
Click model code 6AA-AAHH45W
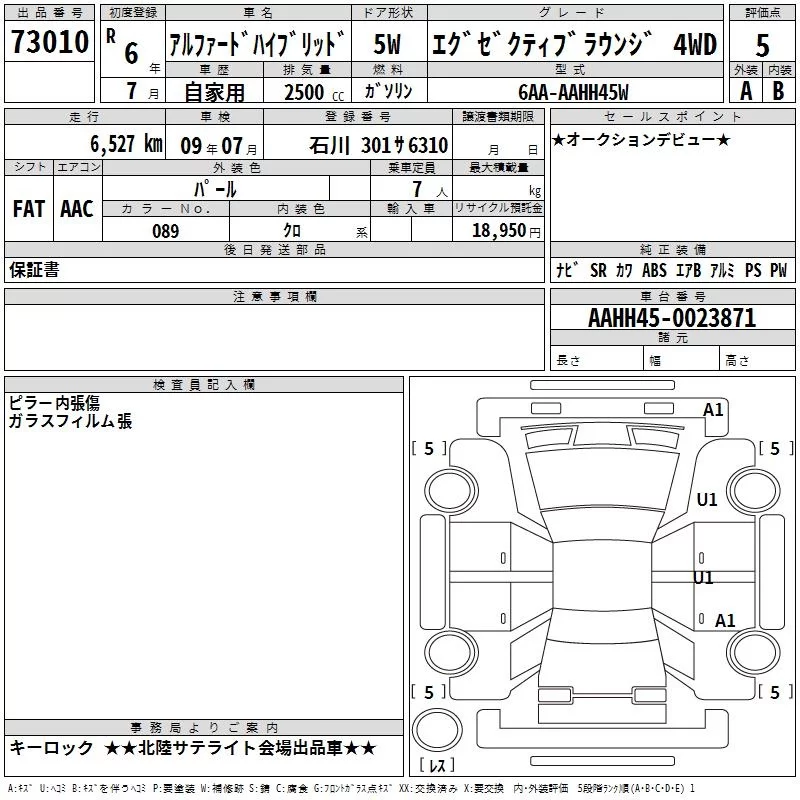[x=573, y=92]
